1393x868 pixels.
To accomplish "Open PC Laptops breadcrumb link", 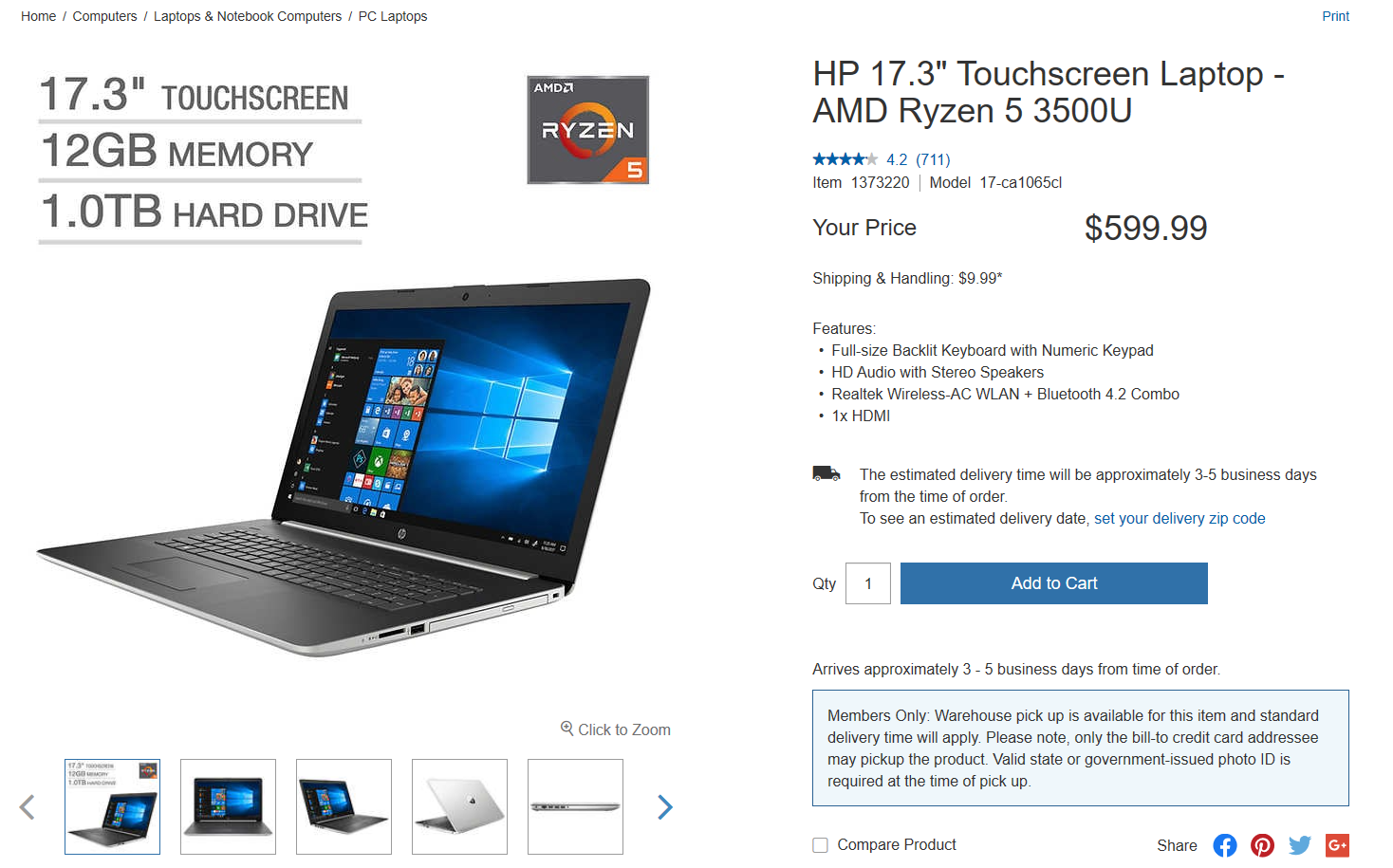I will point(393,16).
